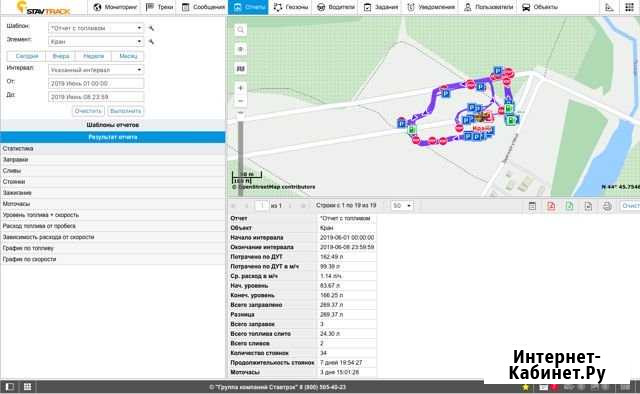The image size is (640, 394).
Task: Open the Уведомления tab
Action: (x=431, y=7)
